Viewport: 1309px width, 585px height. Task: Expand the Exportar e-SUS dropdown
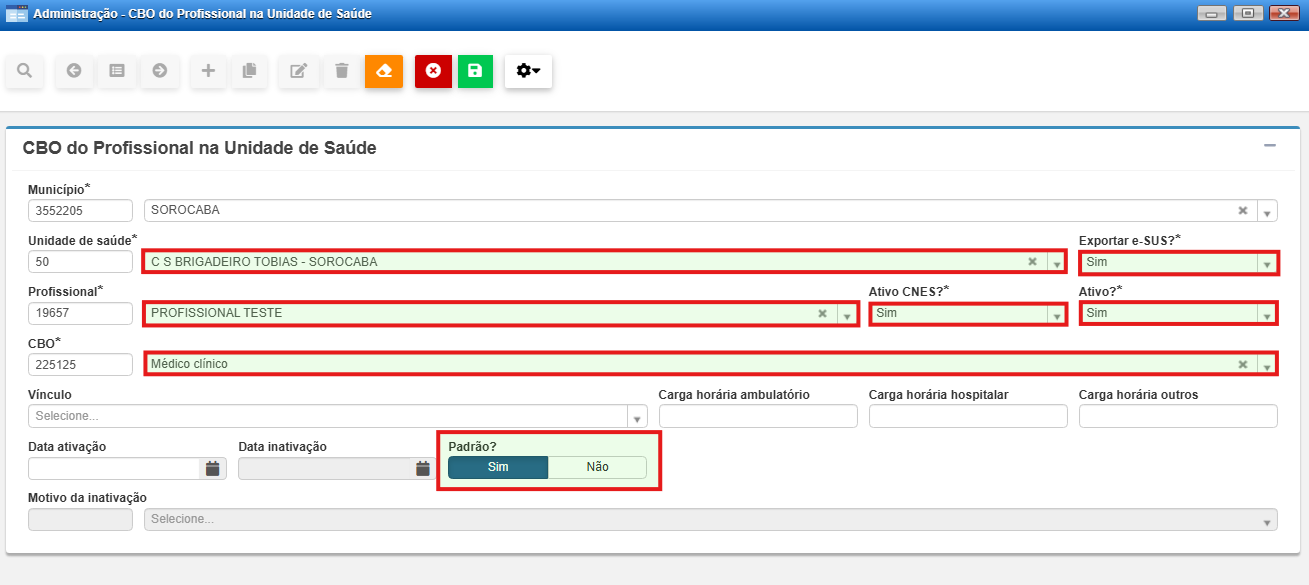pyautogui.click(x=1267, y=263)
